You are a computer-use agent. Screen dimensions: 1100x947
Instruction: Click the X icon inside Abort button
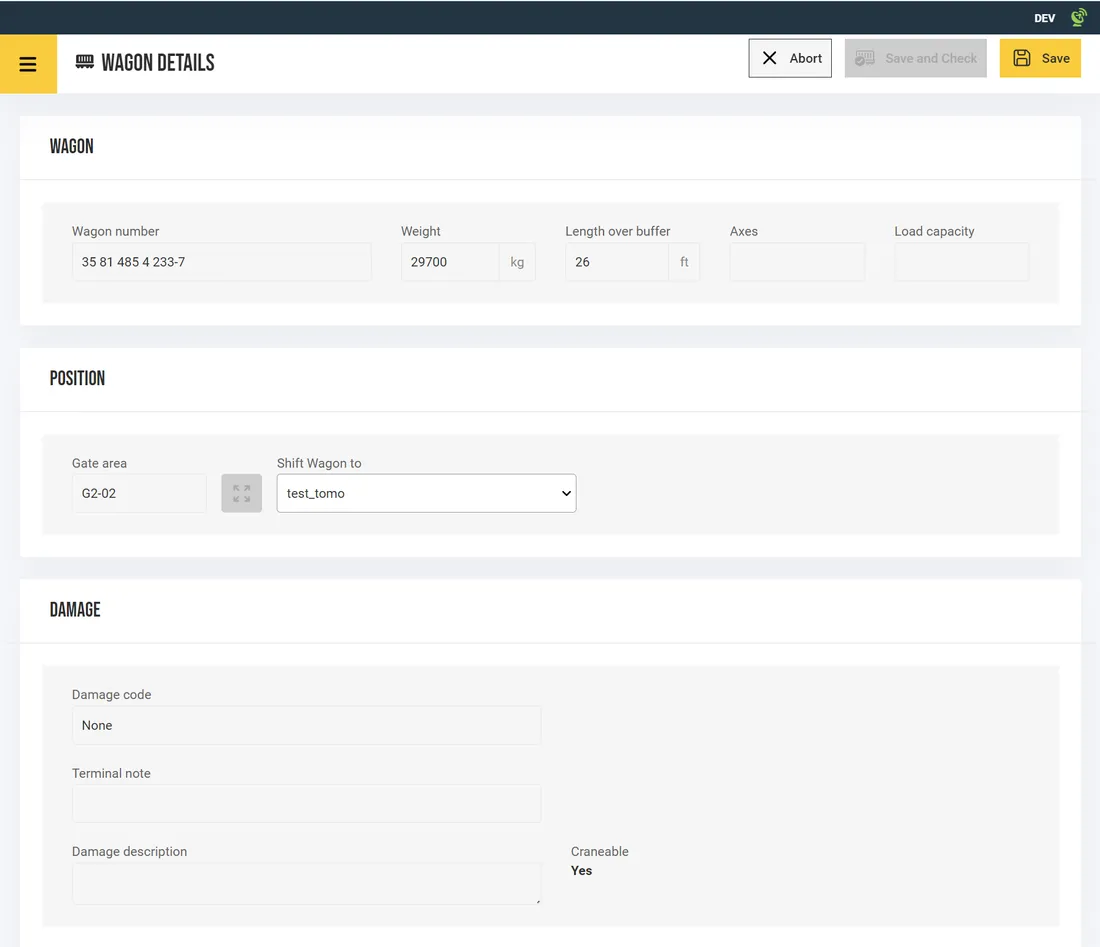point(770,58)
